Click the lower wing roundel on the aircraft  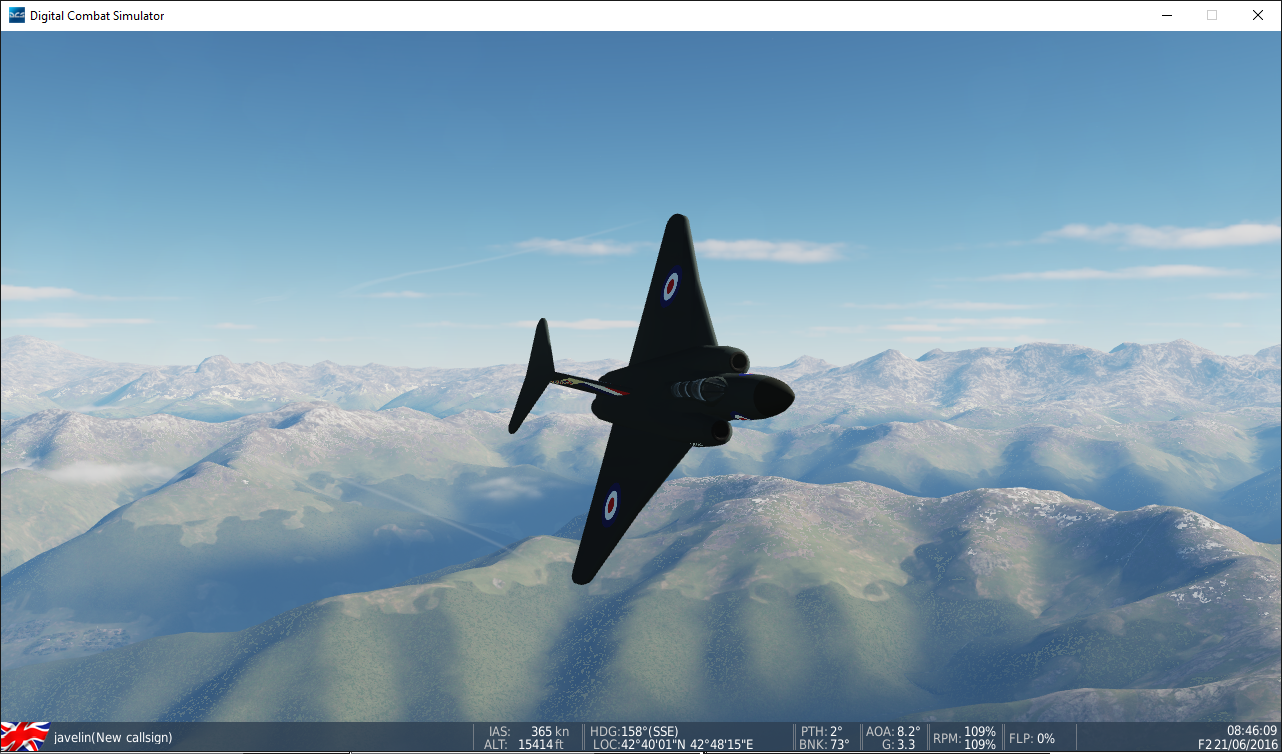(x=611, y=505)
